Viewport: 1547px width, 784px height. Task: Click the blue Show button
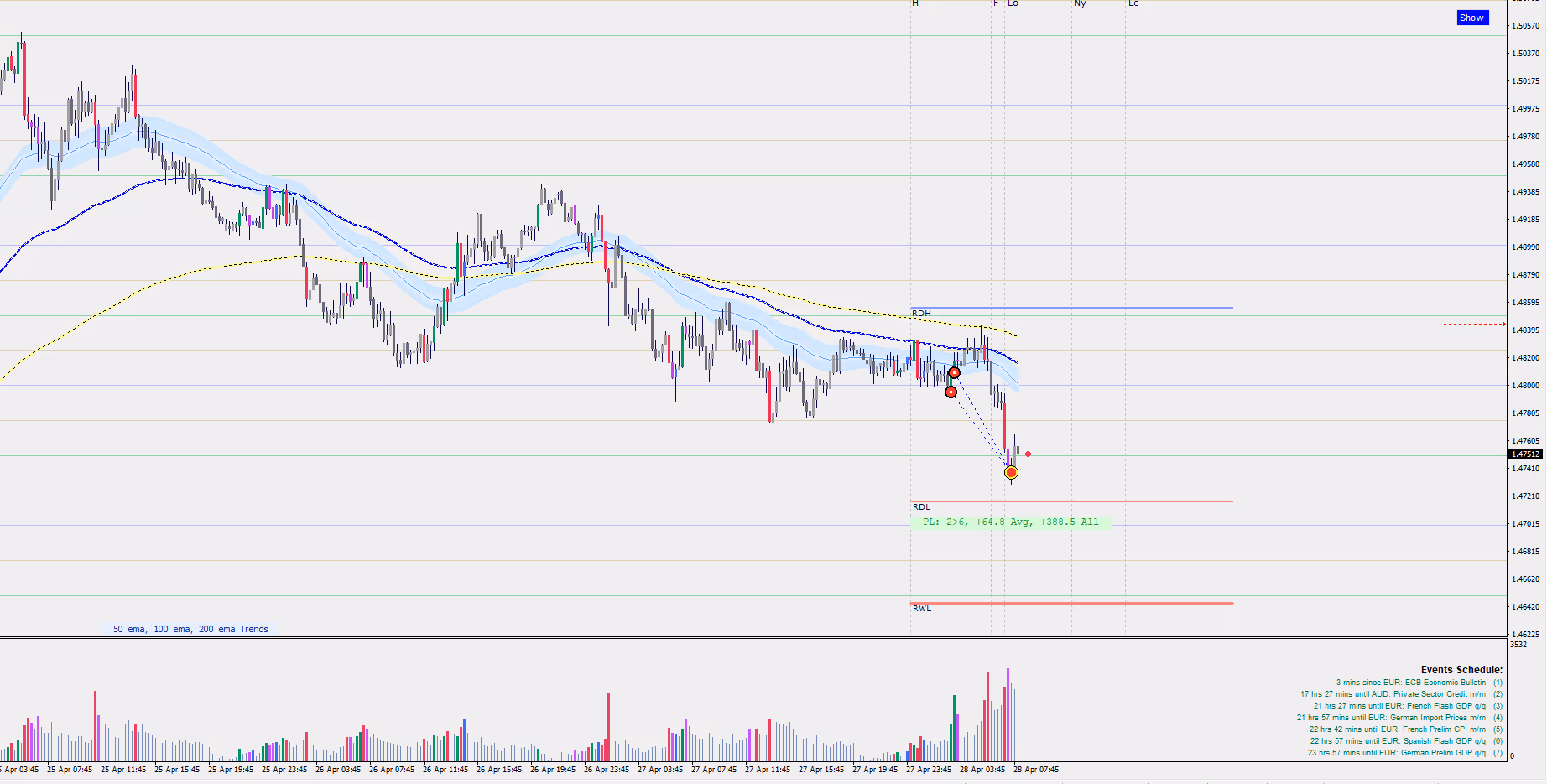1471,18
